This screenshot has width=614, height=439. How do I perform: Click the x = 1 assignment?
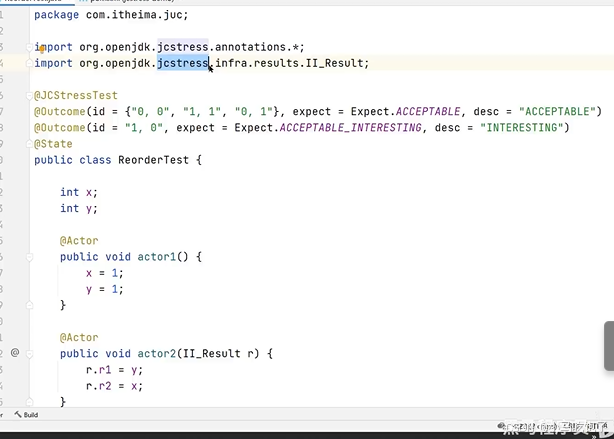click(x=105, y=273)
